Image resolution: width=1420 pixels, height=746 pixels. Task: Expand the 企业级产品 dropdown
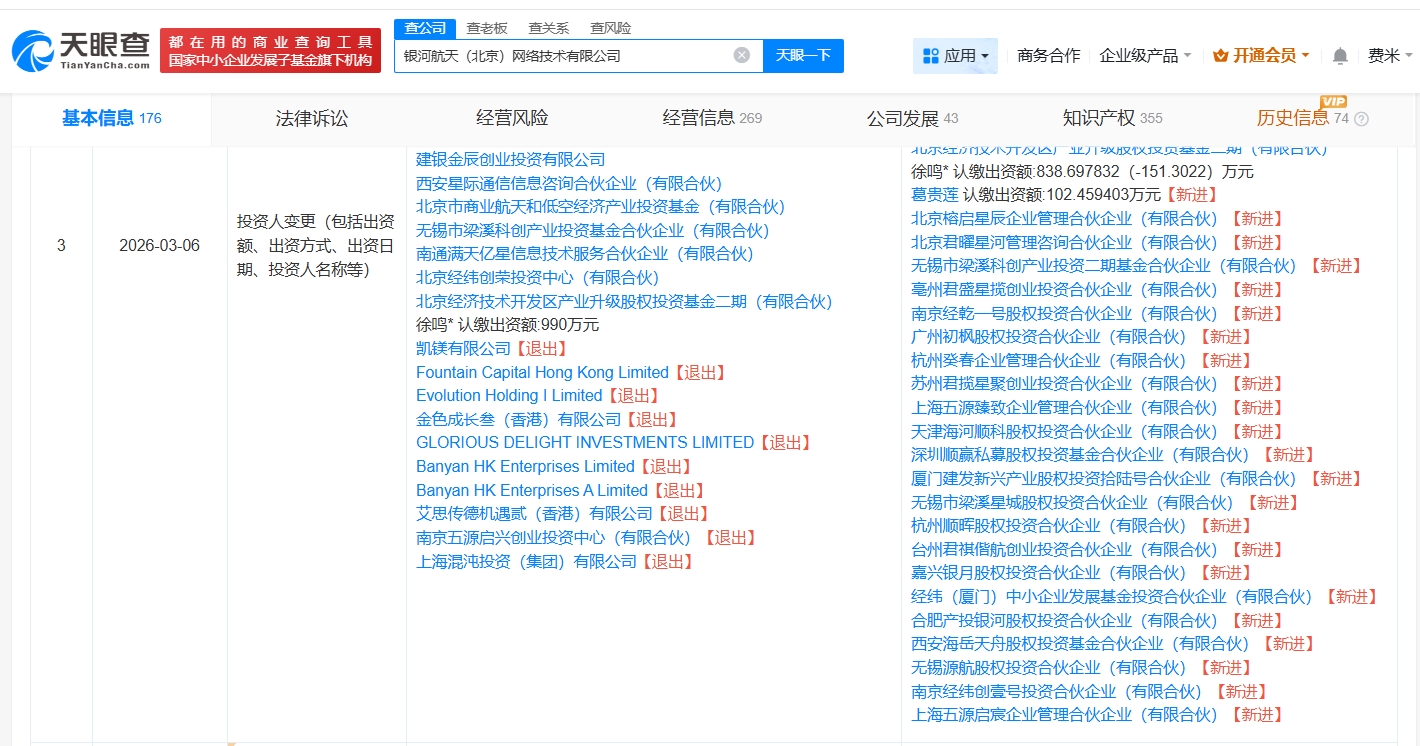1144,56
